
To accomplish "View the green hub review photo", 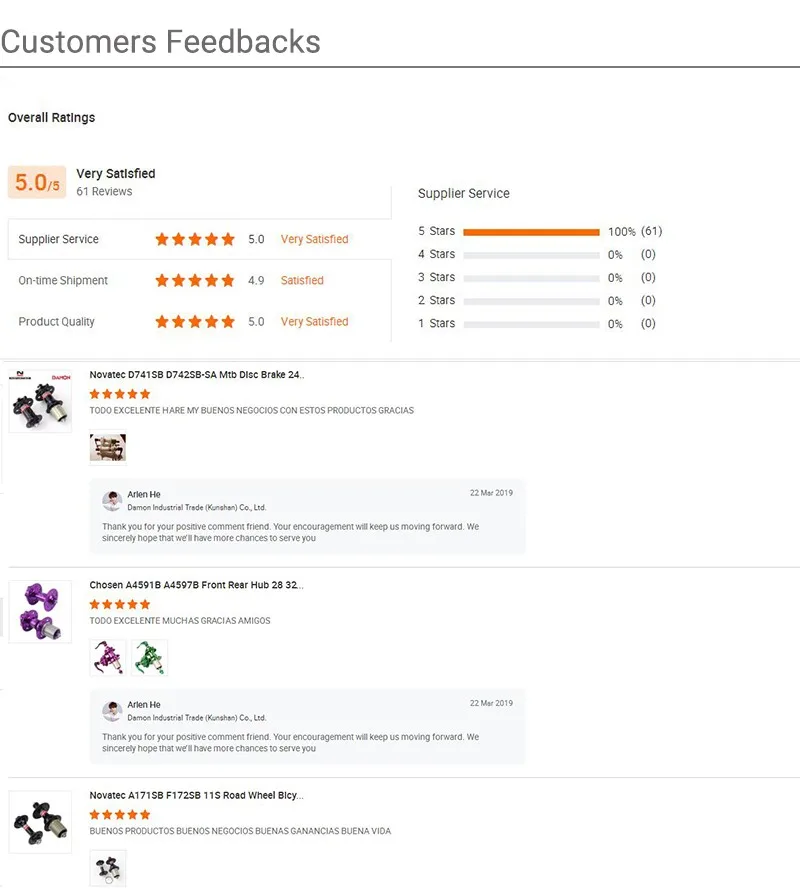I will tap(150, 658).
